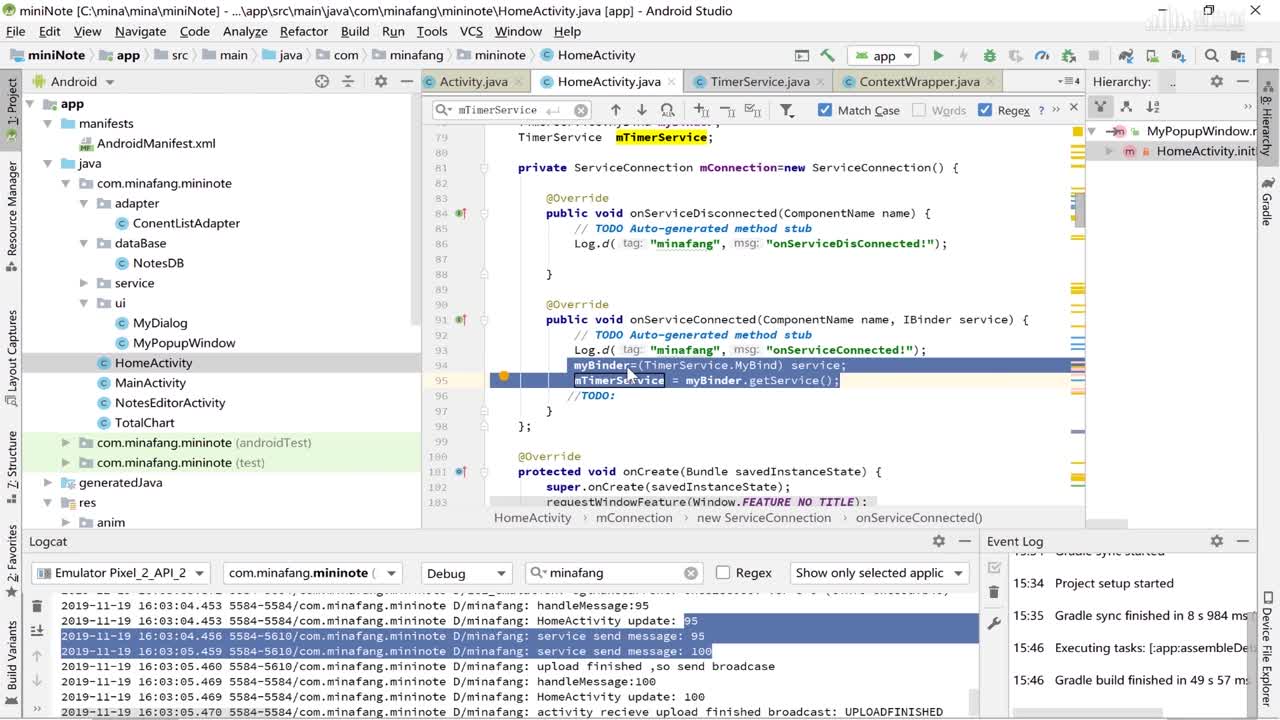Collapse the adapter folder

pos(84,203)
